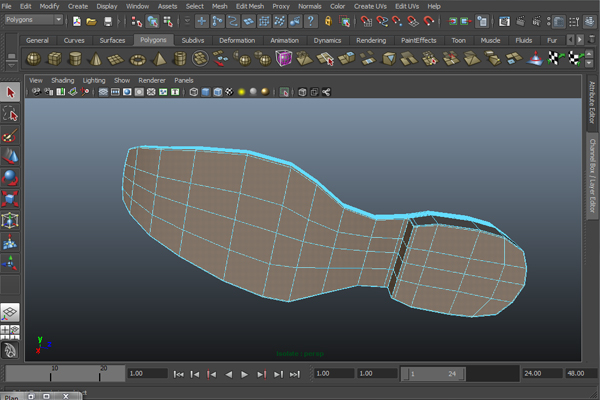Click the lock selection icon
Viewport: 600px width, 400px height.
[328, 21]
